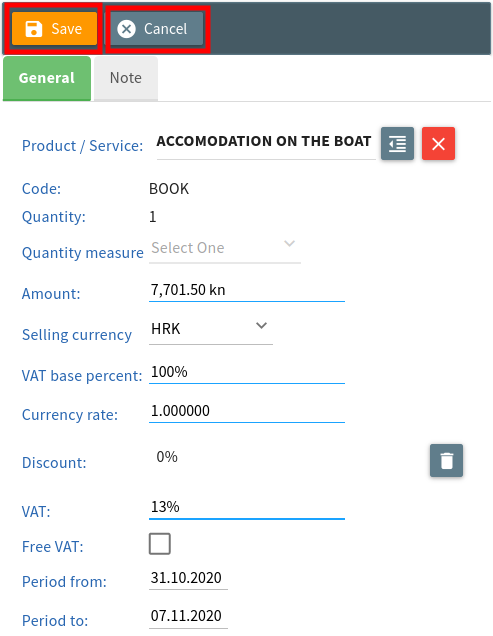Click the Save button
The image size is (493, 636).
coord(54,28)
